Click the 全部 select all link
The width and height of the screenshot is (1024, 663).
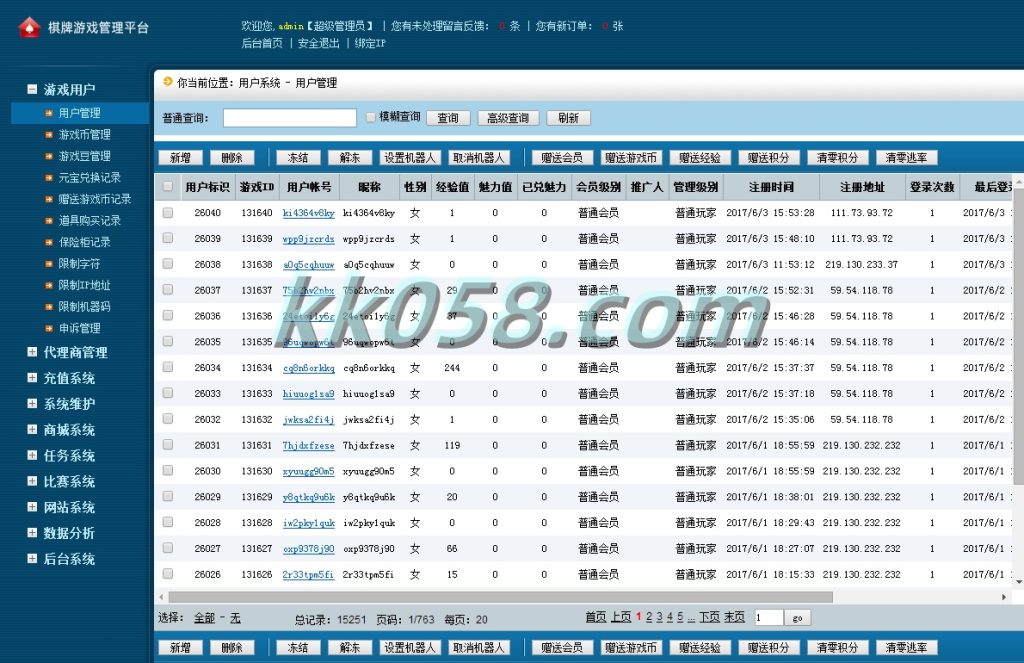pos(204,618)
